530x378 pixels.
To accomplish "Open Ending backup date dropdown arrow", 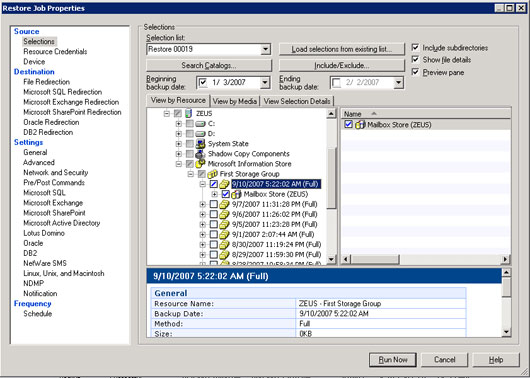I will pos(399,82).
